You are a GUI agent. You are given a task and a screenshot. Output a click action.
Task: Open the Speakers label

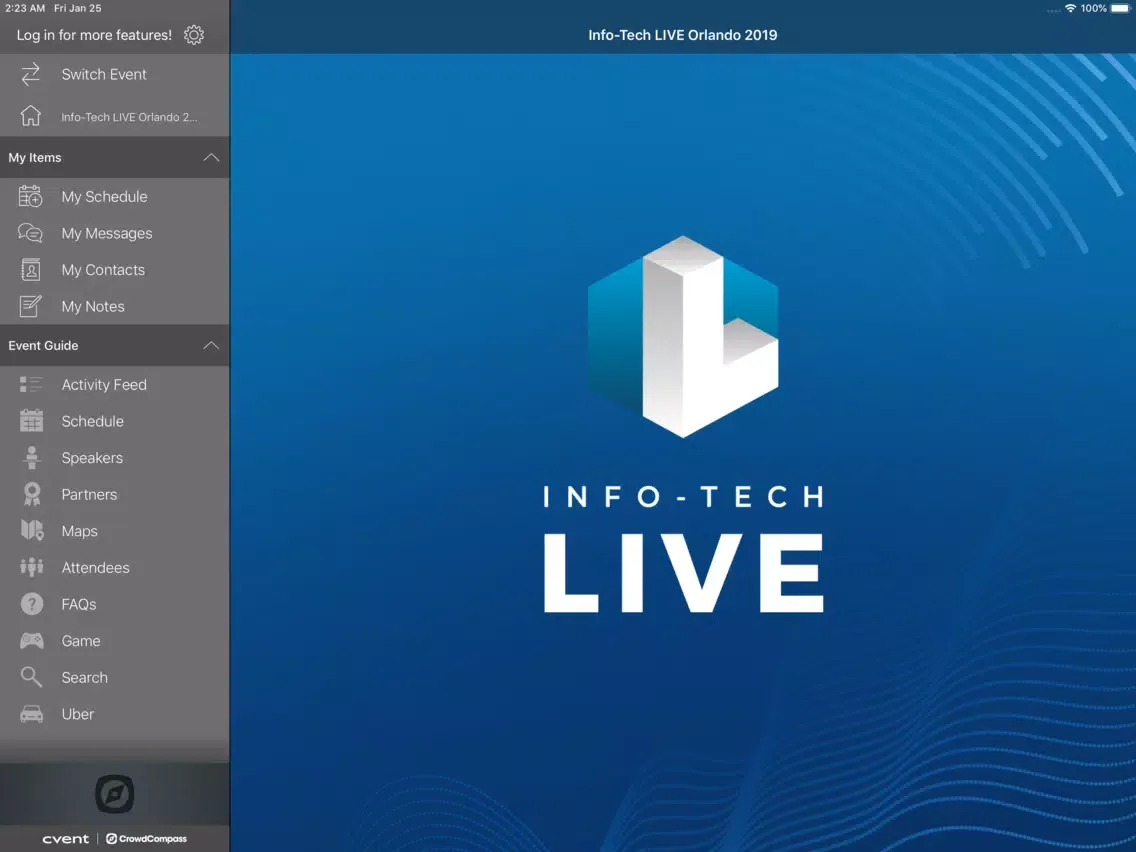click(x=92, y=458)
